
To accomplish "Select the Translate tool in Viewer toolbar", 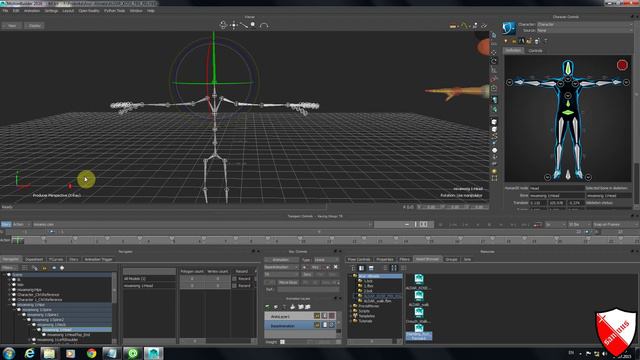I will point(233,25).
